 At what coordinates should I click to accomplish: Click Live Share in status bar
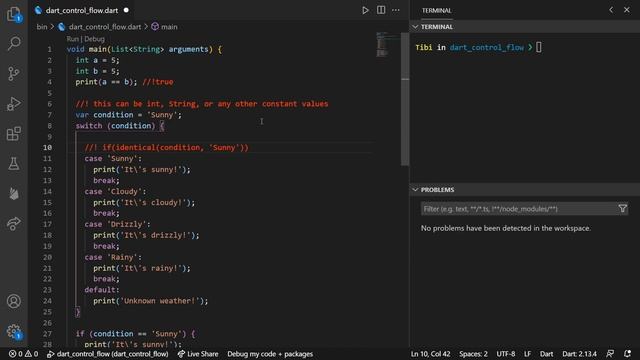coord(198,354)
